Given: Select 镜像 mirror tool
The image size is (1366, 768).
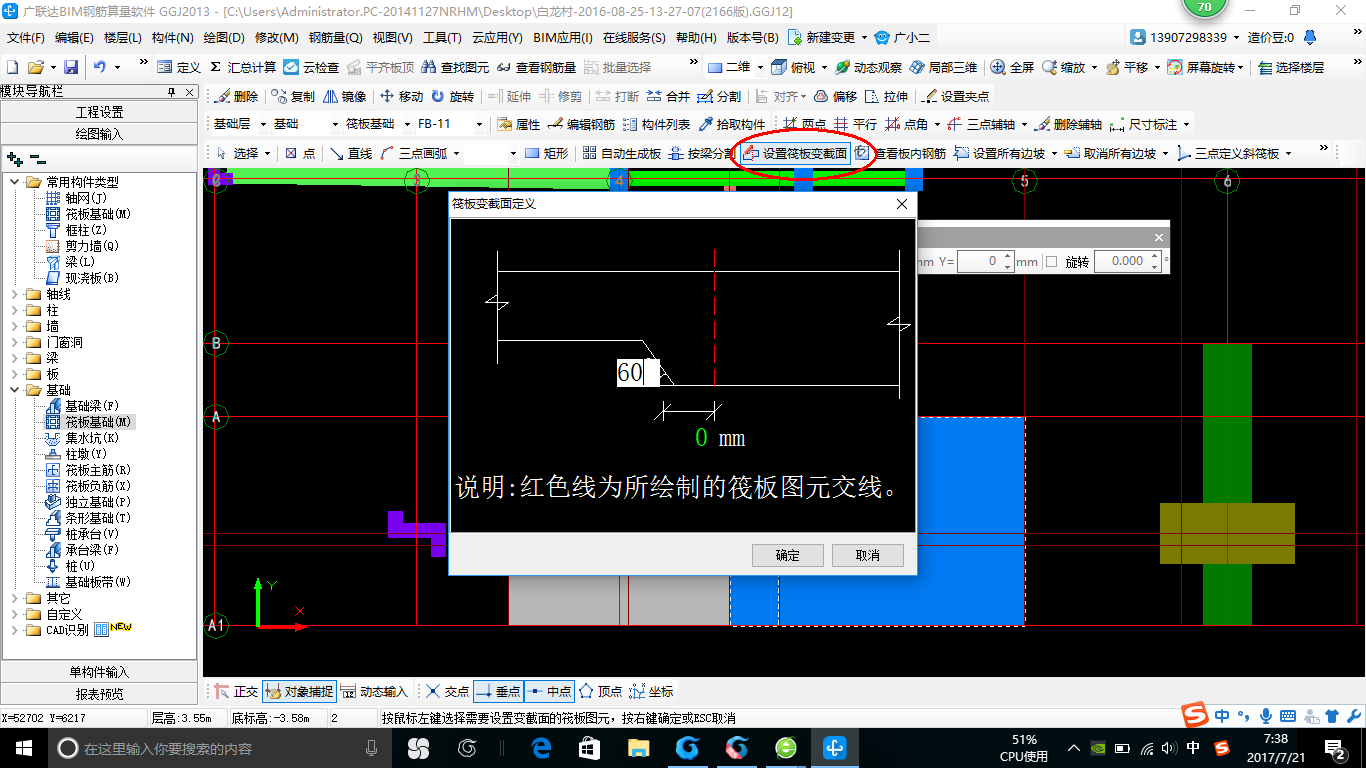Looking at the screenshot, I should (345, 97).
